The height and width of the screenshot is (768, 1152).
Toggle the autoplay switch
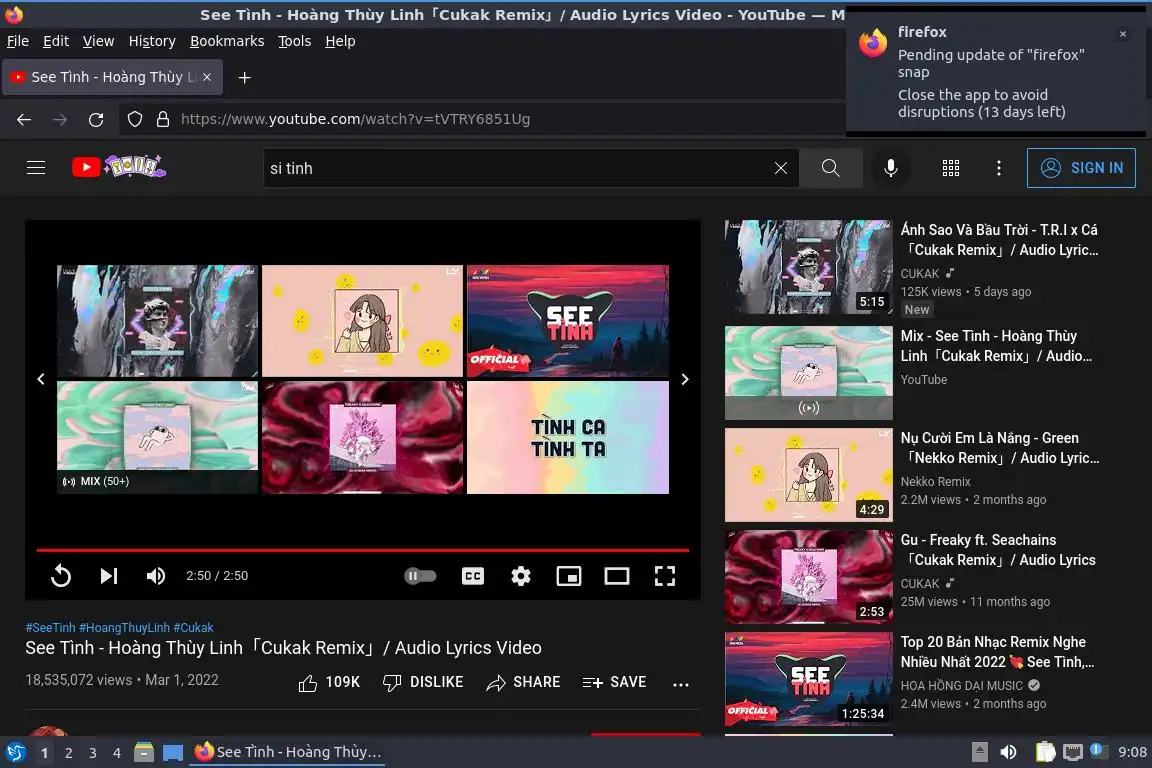420,575
